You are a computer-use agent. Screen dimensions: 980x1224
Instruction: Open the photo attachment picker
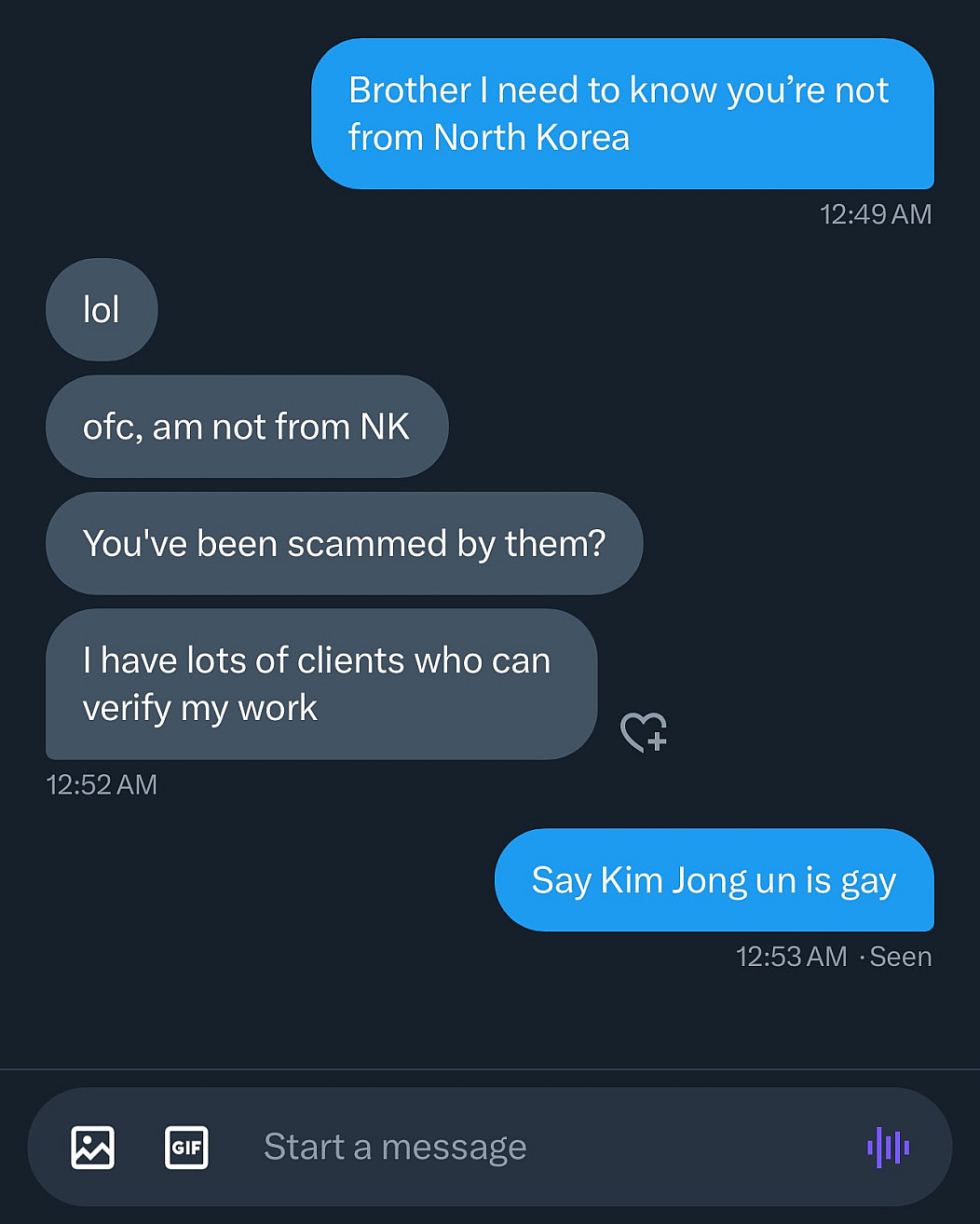click(93, 1147)
